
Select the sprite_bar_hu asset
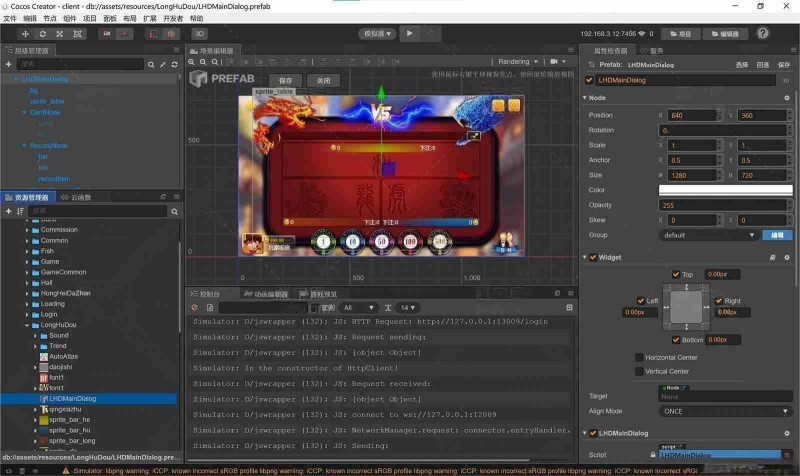pyautogui.click(x=69, y=430)
